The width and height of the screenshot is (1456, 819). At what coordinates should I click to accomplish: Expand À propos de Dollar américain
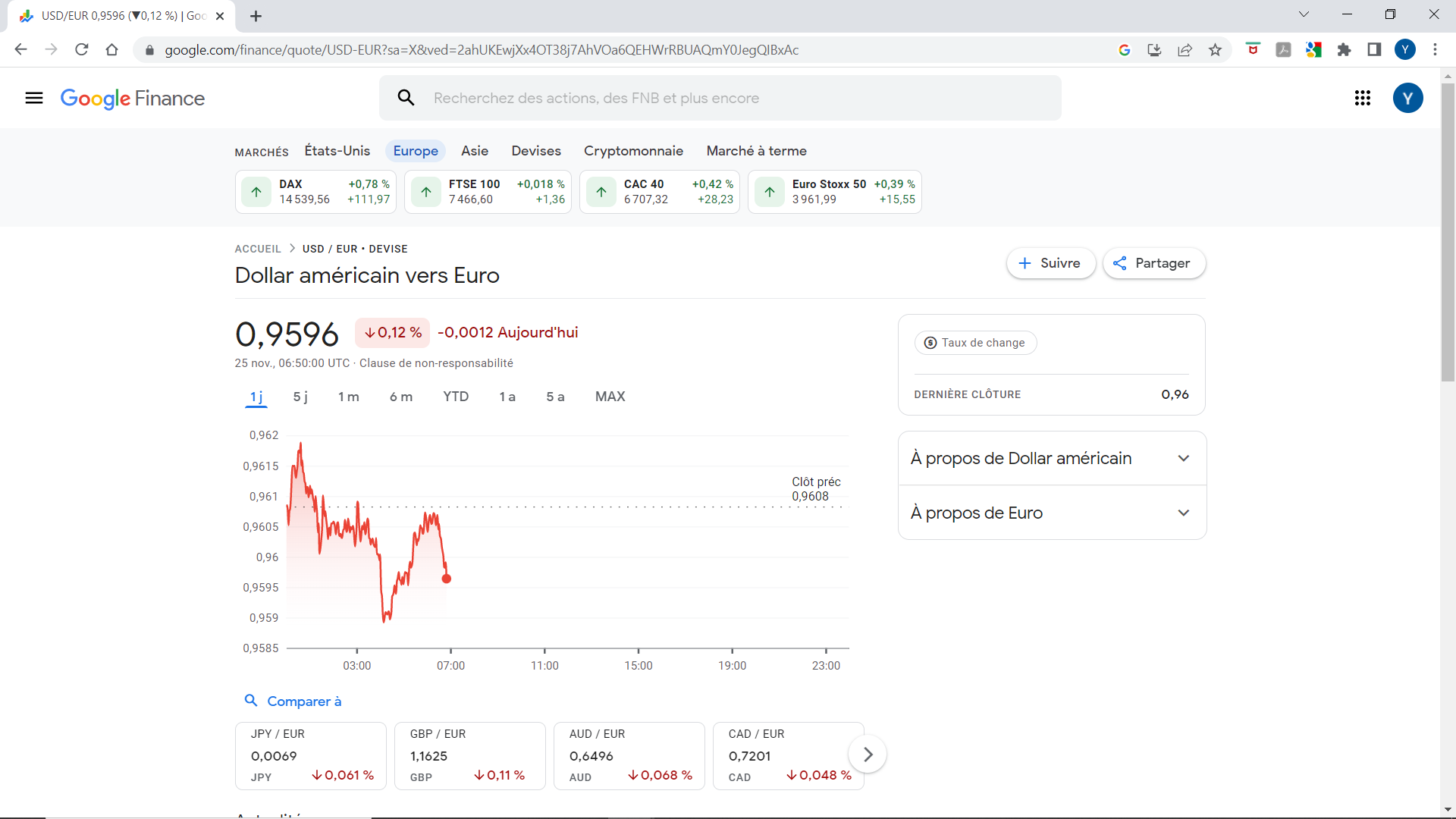(1052, 458)
